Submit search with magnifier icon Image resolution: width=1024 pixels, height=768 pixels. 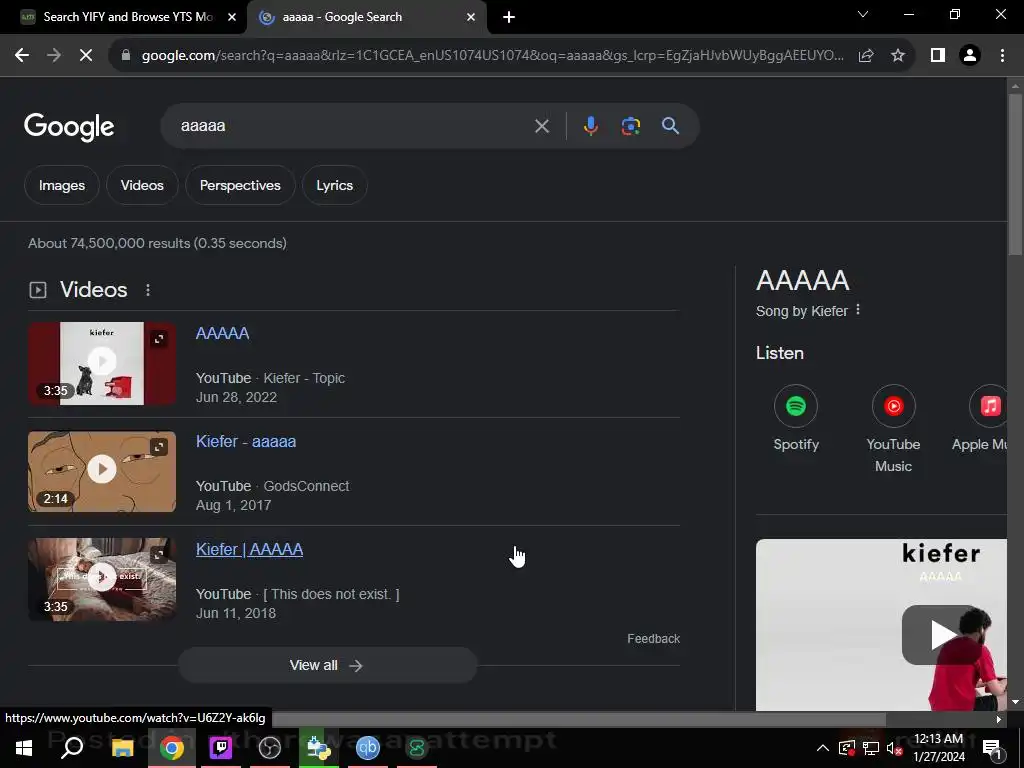pyautogui.click(x=671, y=126)
